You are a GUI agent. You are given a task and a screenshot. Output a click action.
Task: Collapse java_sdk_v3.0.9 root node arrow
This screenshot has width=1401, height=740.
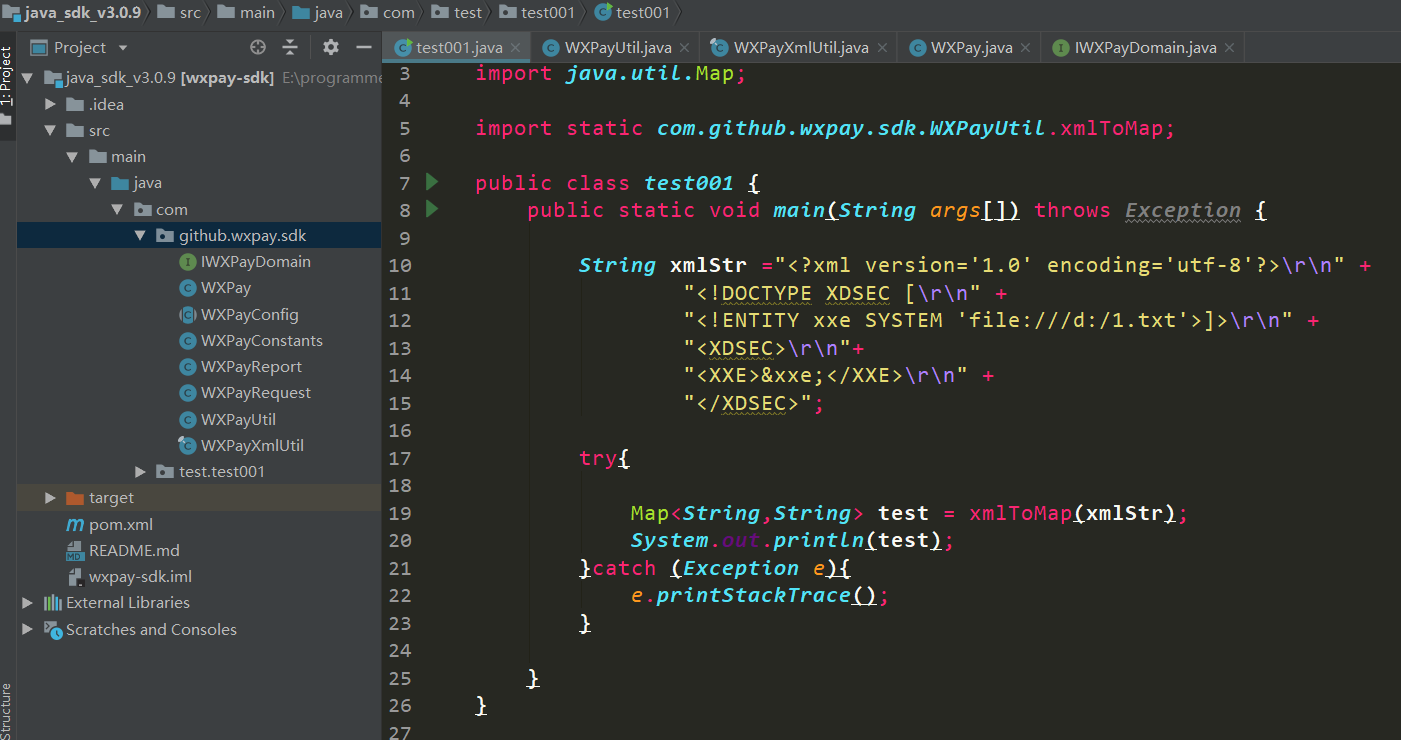click(x=28, y=78)
